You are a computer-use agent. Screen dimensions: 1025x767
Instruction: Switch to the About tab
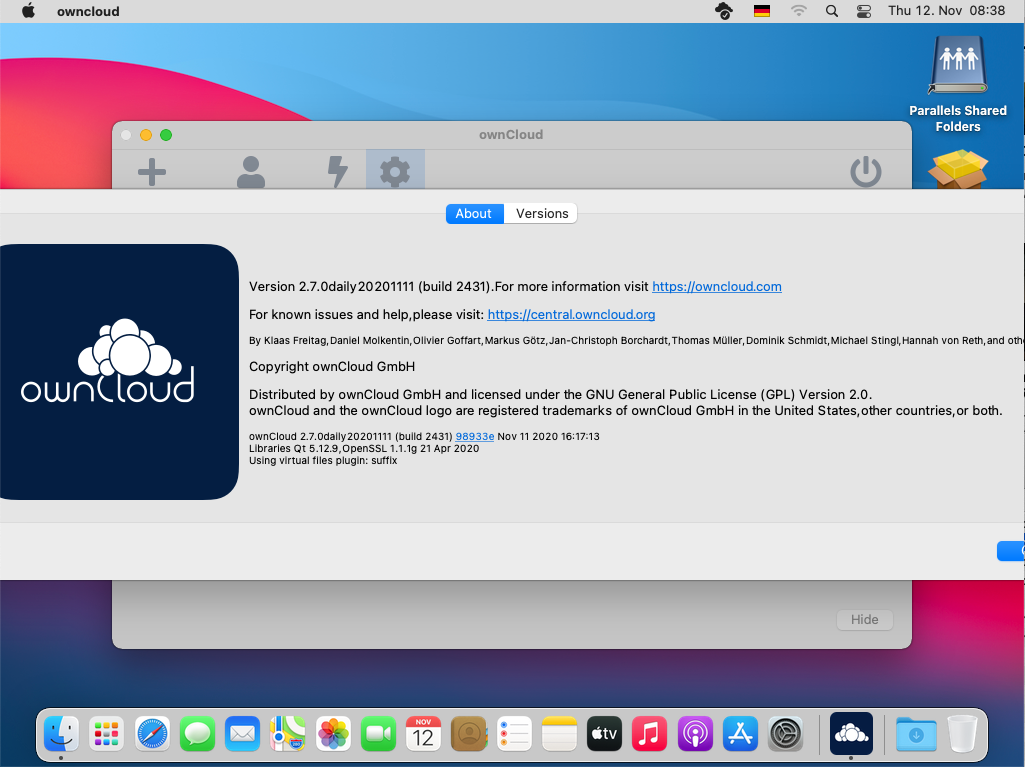[x=475, y=214]
